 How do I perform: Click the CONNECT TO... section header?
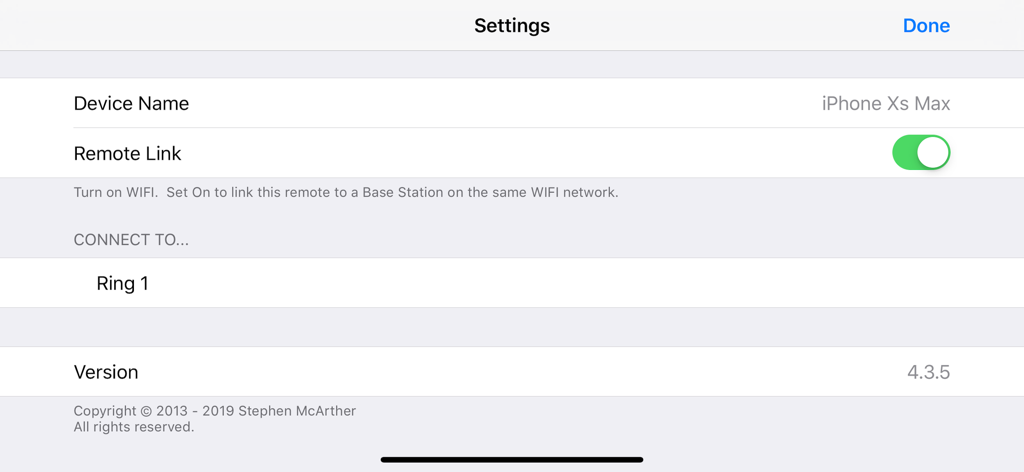[x=131, y=240]
